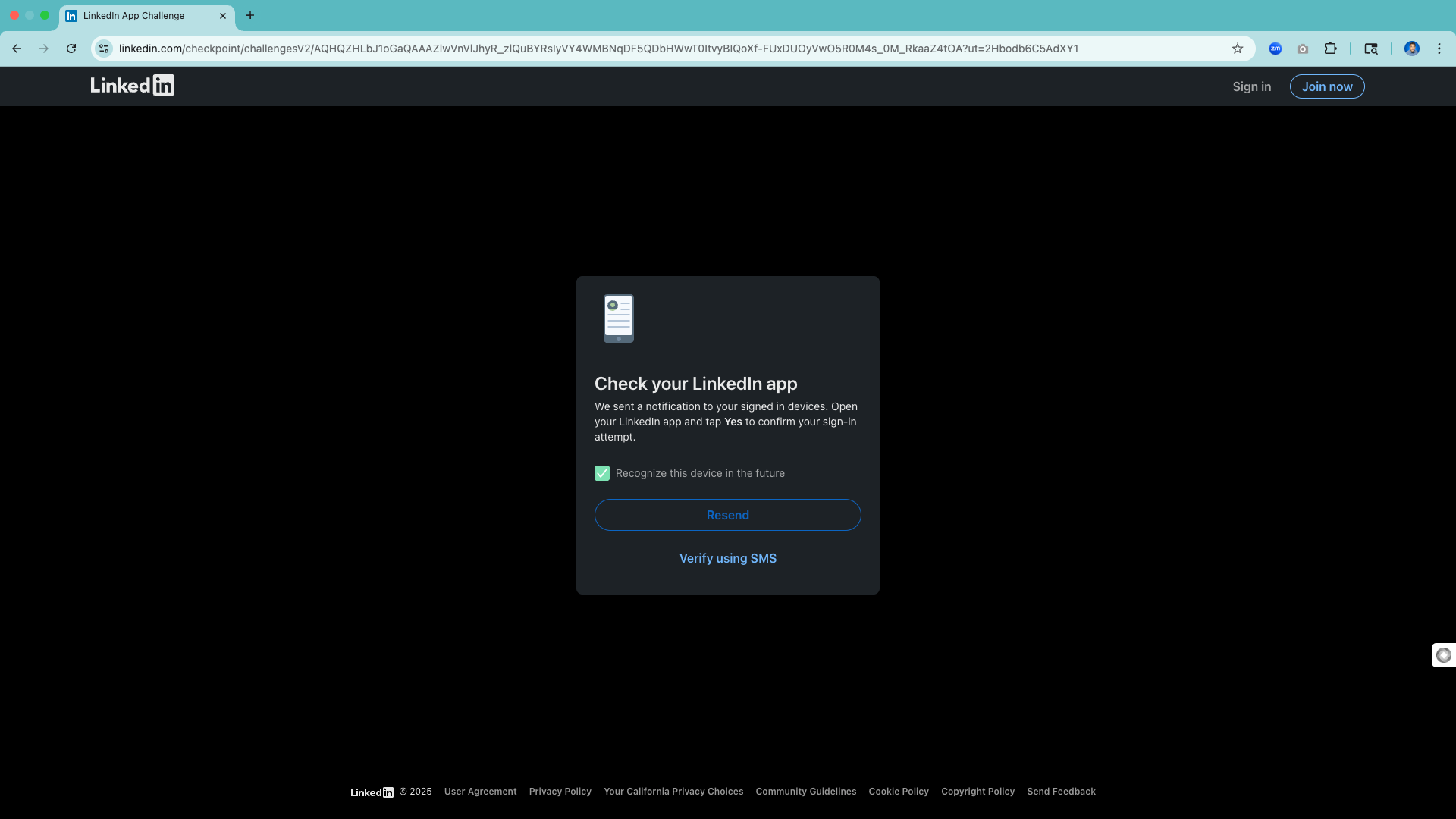1456x819 pixels.
Task: Click the Zoom extension icon
Action: 1276,49
